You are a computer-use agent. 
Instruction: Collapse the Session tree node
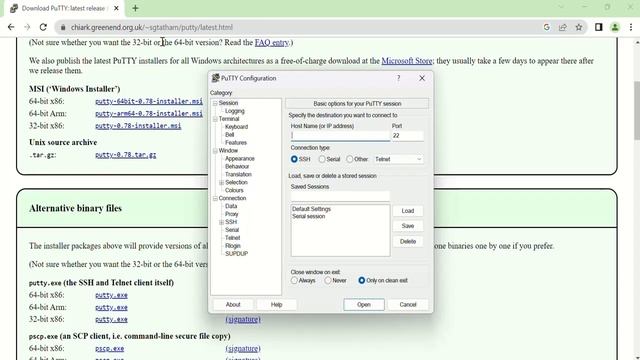click(215, 103)
